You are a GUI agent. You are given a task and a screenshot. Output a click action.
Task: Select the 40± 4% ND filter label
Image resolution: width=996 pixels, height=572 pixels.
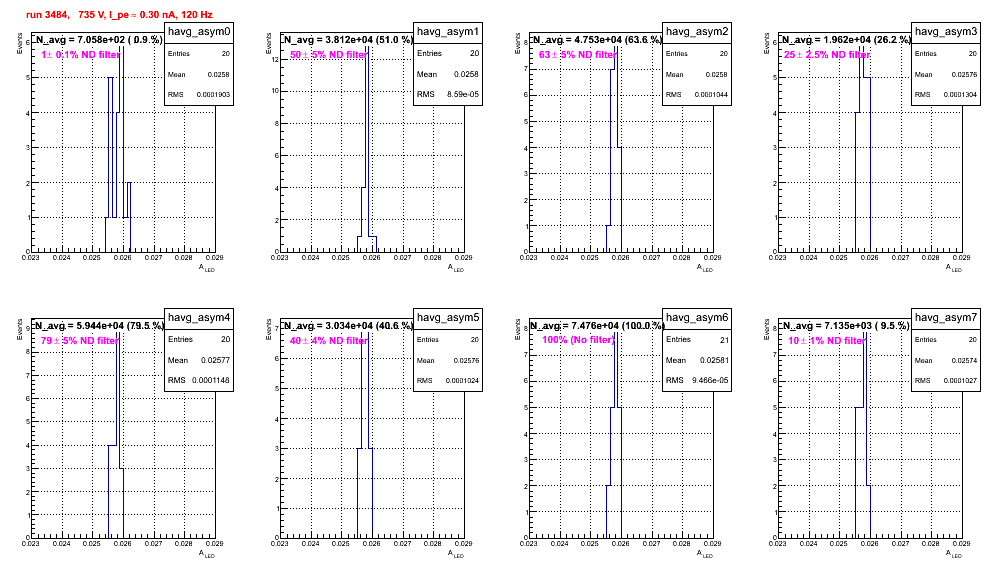tap(328, 341)
